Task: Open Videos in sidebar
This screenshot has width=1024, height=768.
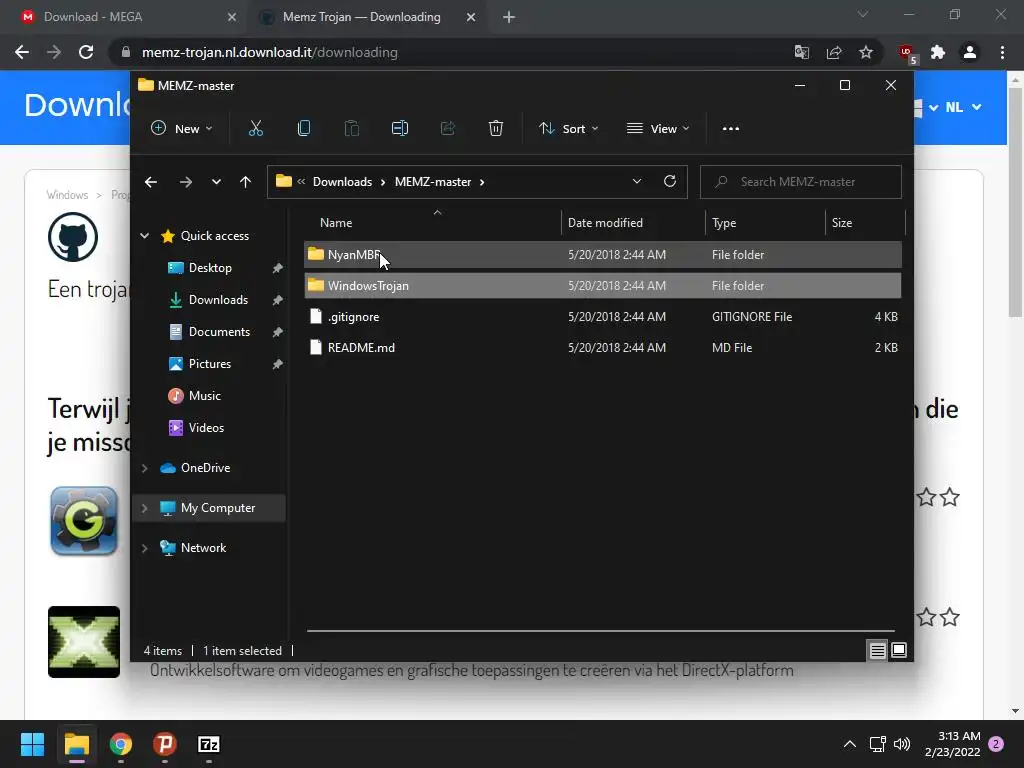Action: pyautogui.click(x=206, y=428)
